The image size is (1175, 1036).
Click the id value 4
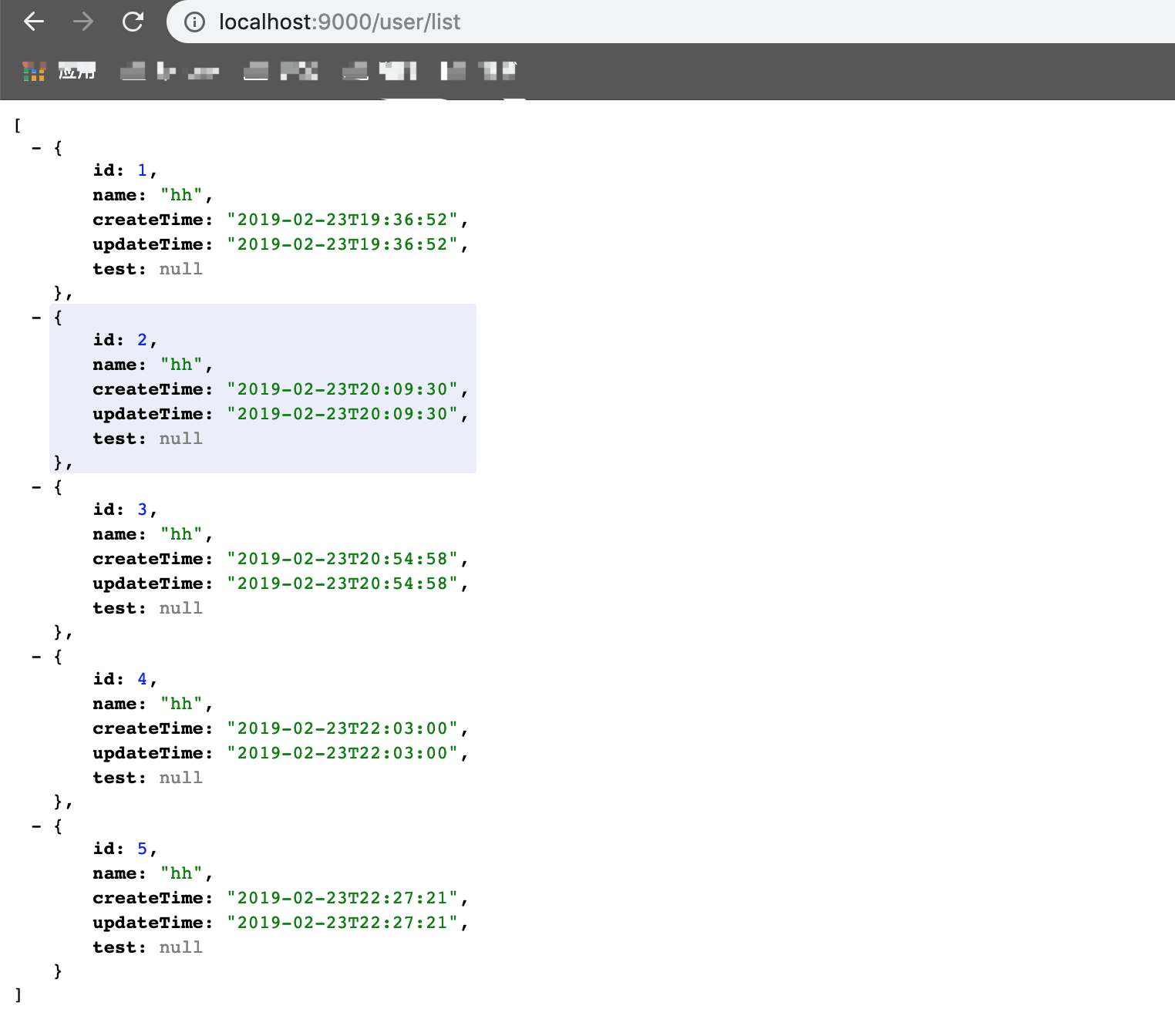(142, 679)
